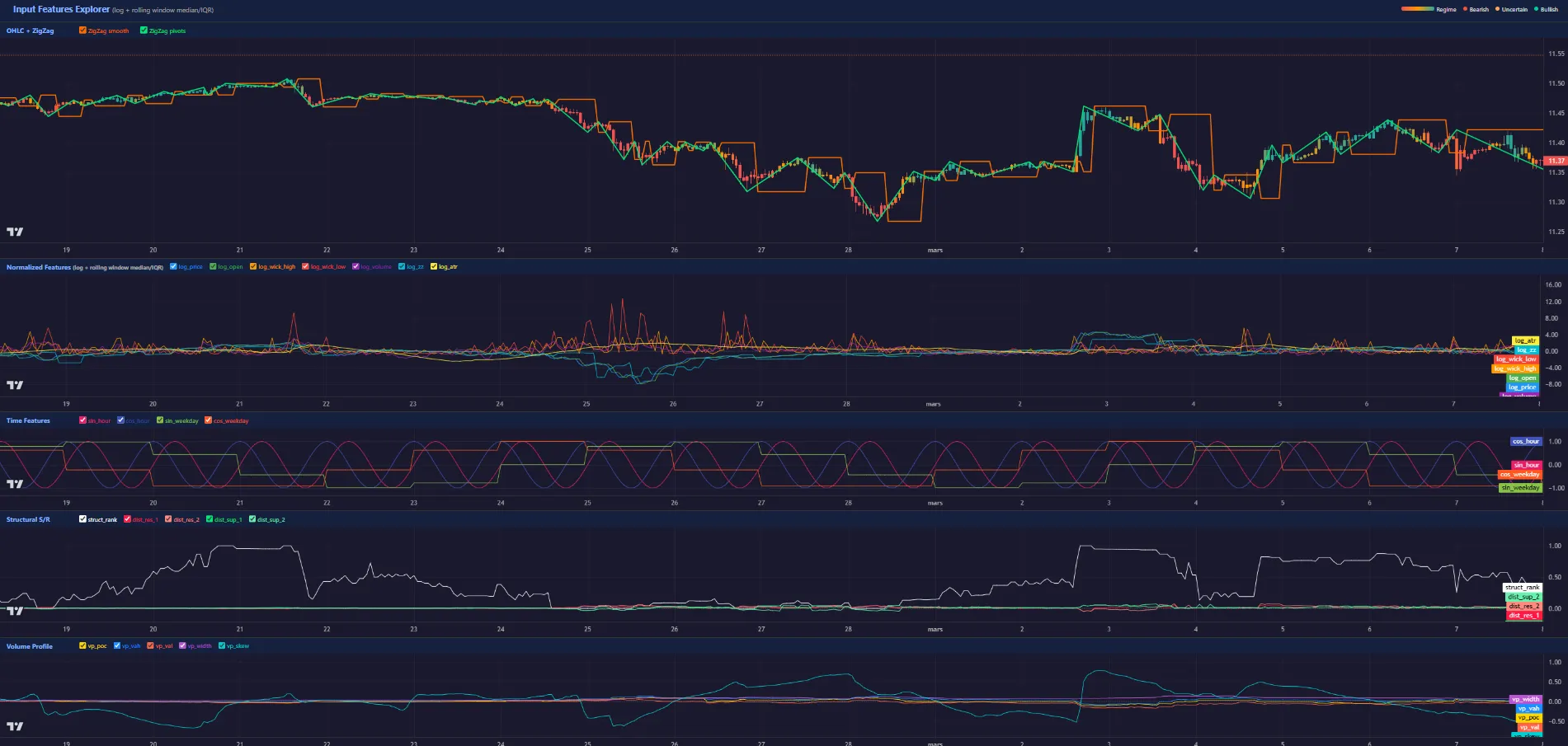This screenshot has height=746, width=1568.
Task: Toggle the log_price series checkbox
Action: pyautogui.click(x=173, y=266)
